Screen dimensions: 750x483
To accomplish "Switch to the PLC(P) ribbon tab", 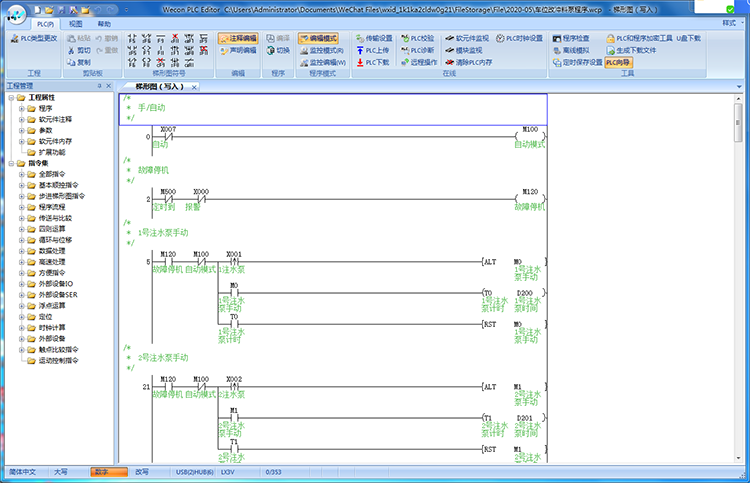I will (45, 23).
